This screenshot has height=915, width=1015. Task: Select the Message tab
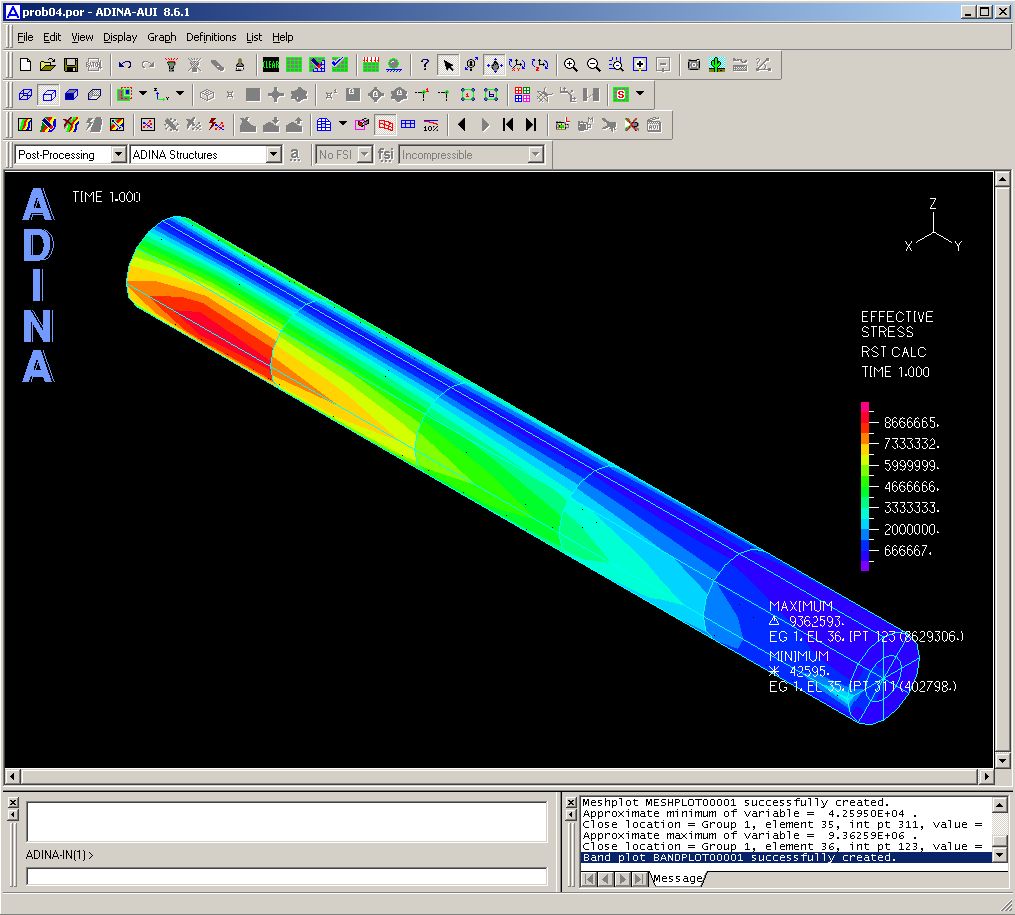tap(678, 878)
